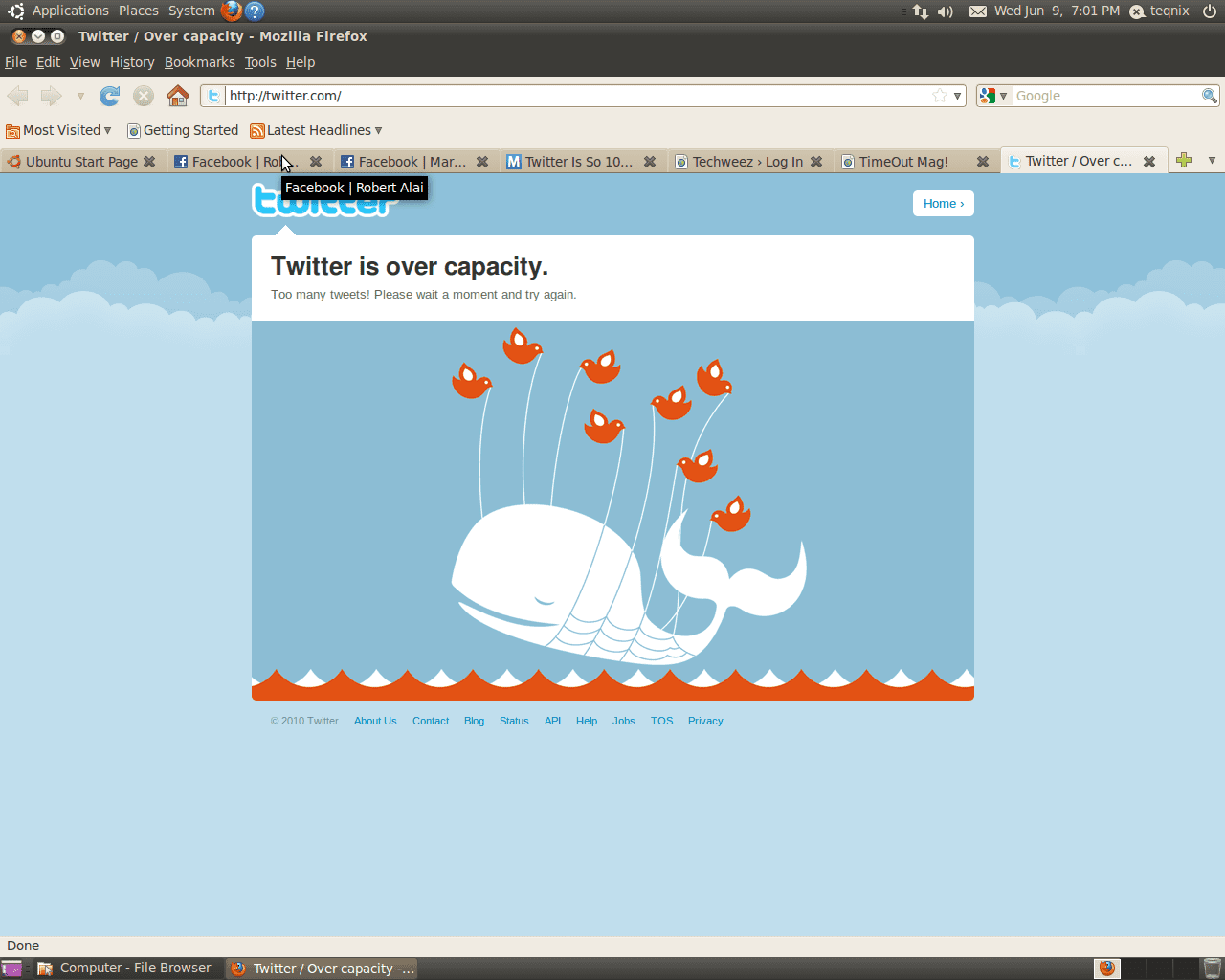This screenshot has width=1225, height=980.
Task: Click the Home button on Twitter page
Action: click(943, 204)
